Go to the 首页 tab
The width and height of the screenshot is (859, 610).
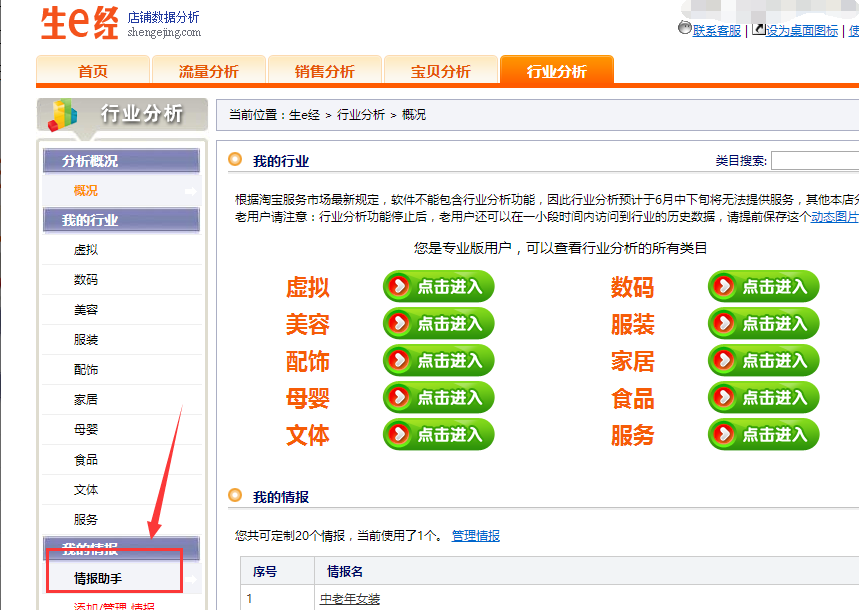(92, 71)
